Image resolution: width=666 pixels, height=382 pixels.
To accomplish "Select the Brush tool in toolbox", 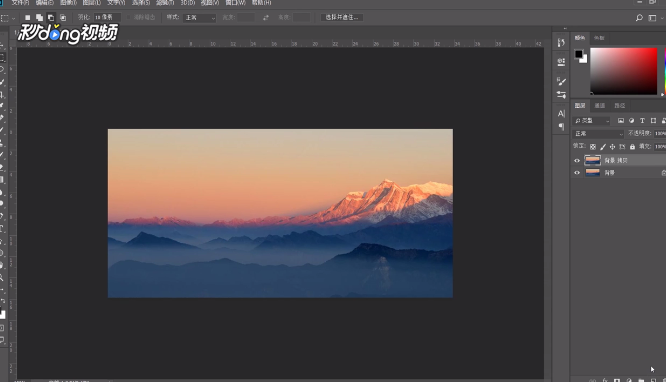I will click(x=2, y=130).
